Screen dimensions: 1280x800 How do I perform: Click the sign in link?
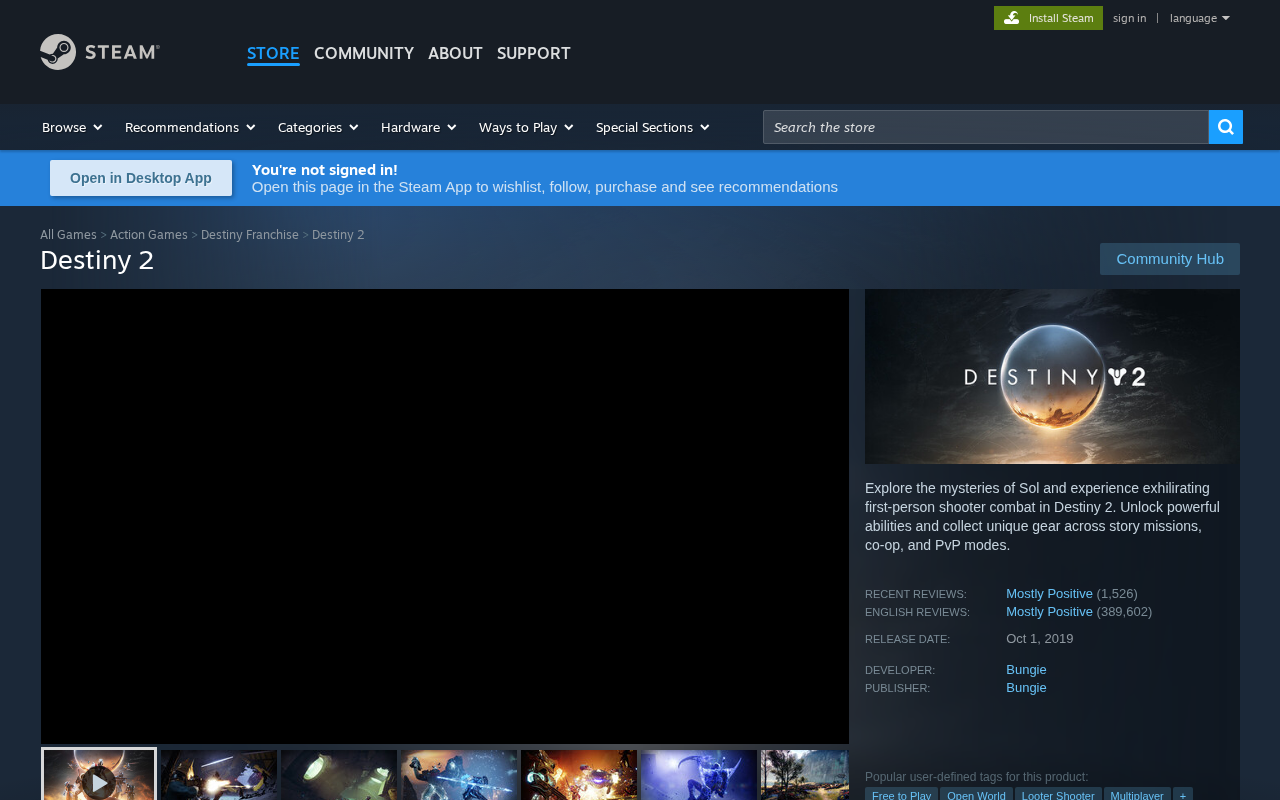[1130, 18]
